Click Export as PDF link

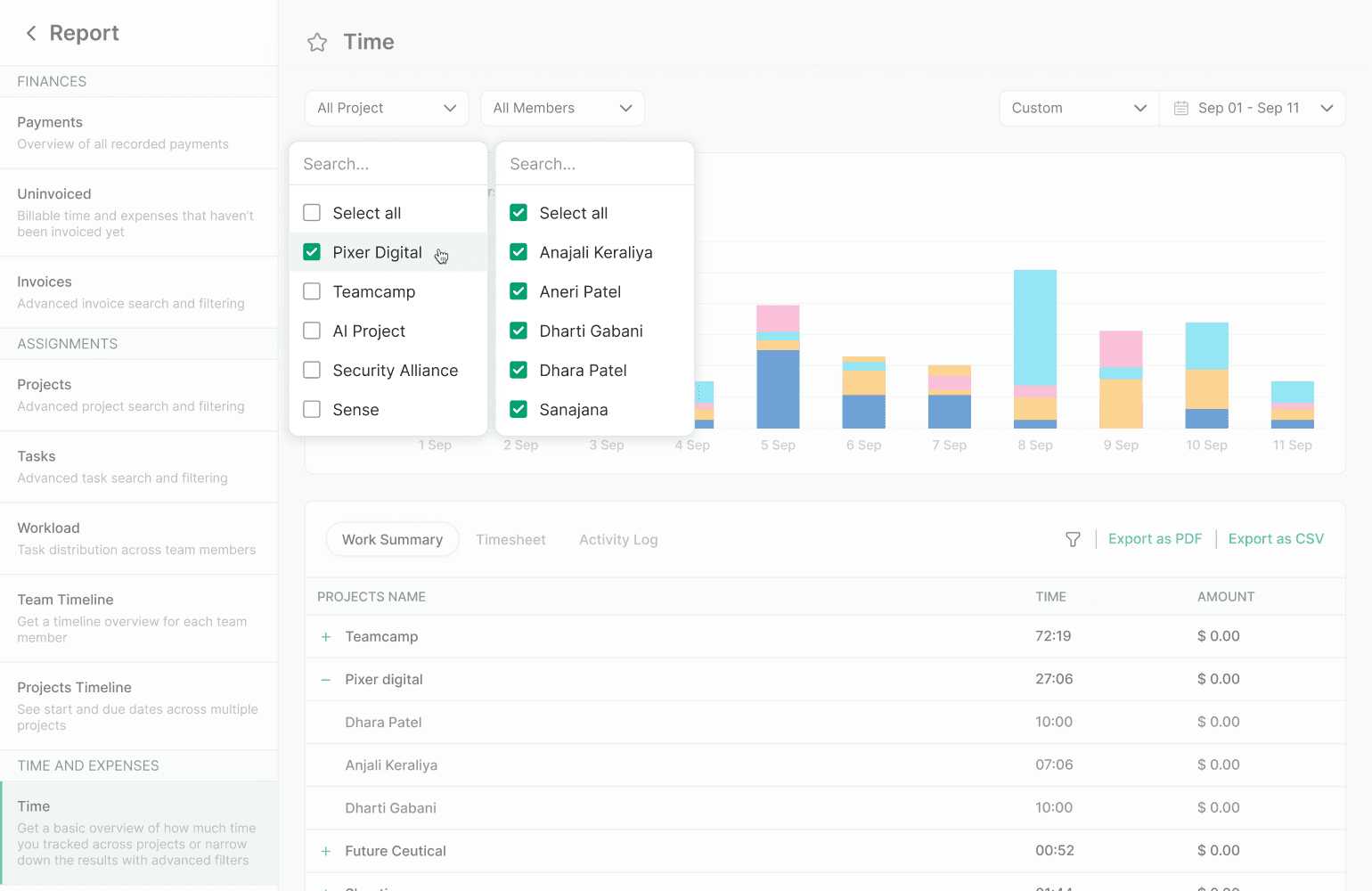click(x=1155, y=539)
